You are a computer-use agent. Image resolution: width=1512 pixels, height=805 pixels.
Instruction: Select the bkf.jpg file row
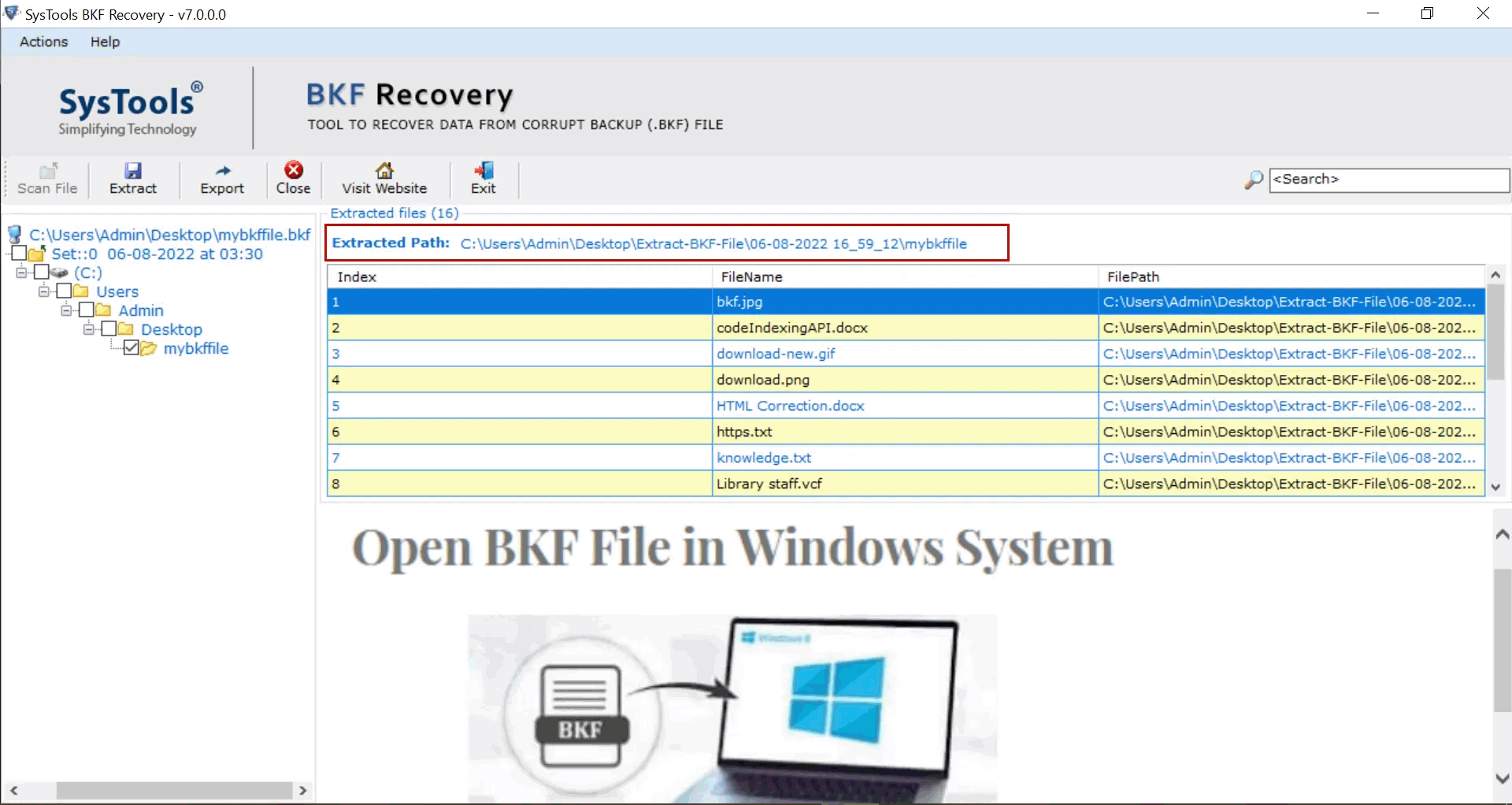tap(906, 302)
